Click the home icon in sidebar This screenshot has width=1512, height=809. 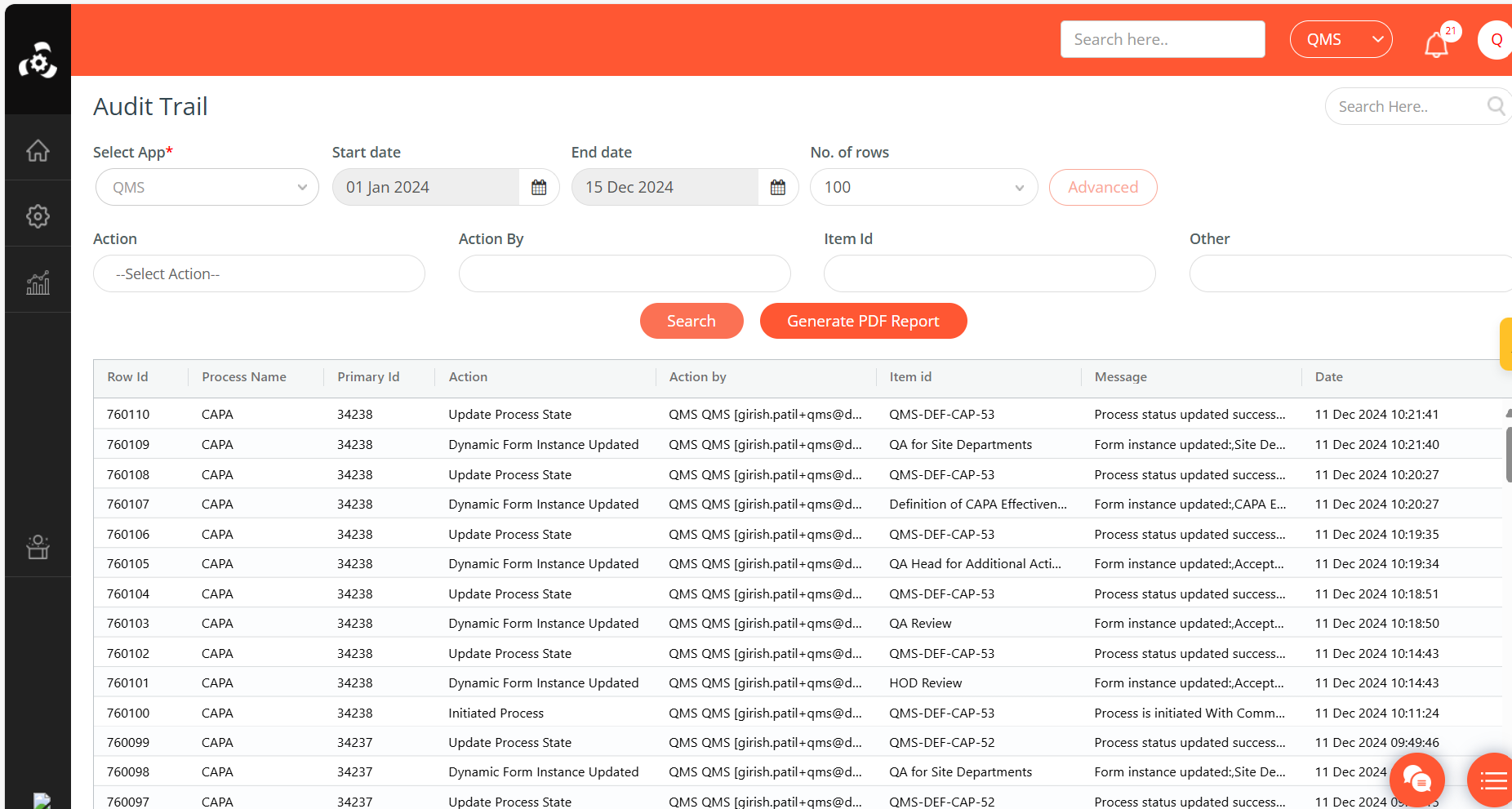38,151
